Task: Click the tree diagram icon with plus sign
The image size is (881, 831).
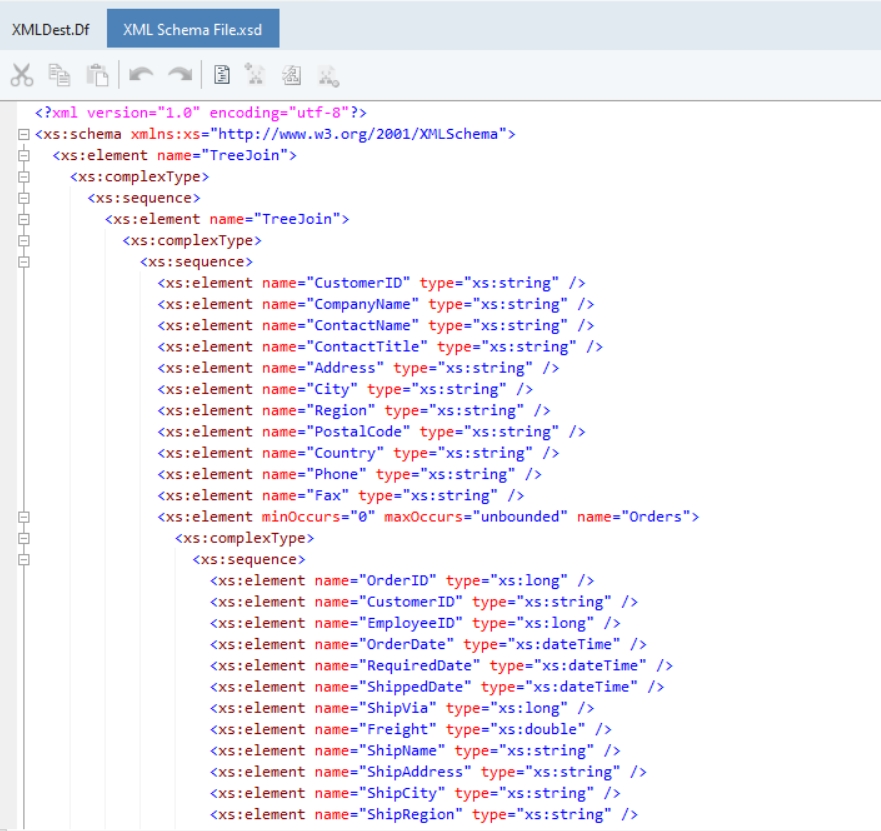Action: click(x=256, y=75)
